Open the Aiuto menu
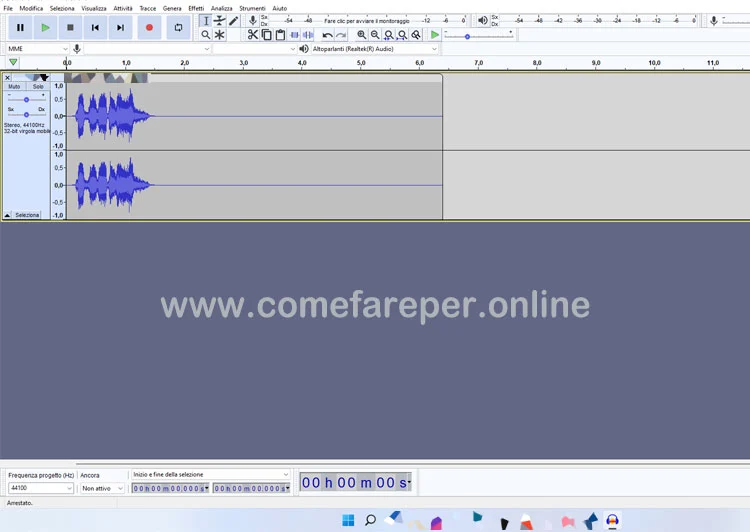Viewport: 750px width, 532px height. pos(280,8)
